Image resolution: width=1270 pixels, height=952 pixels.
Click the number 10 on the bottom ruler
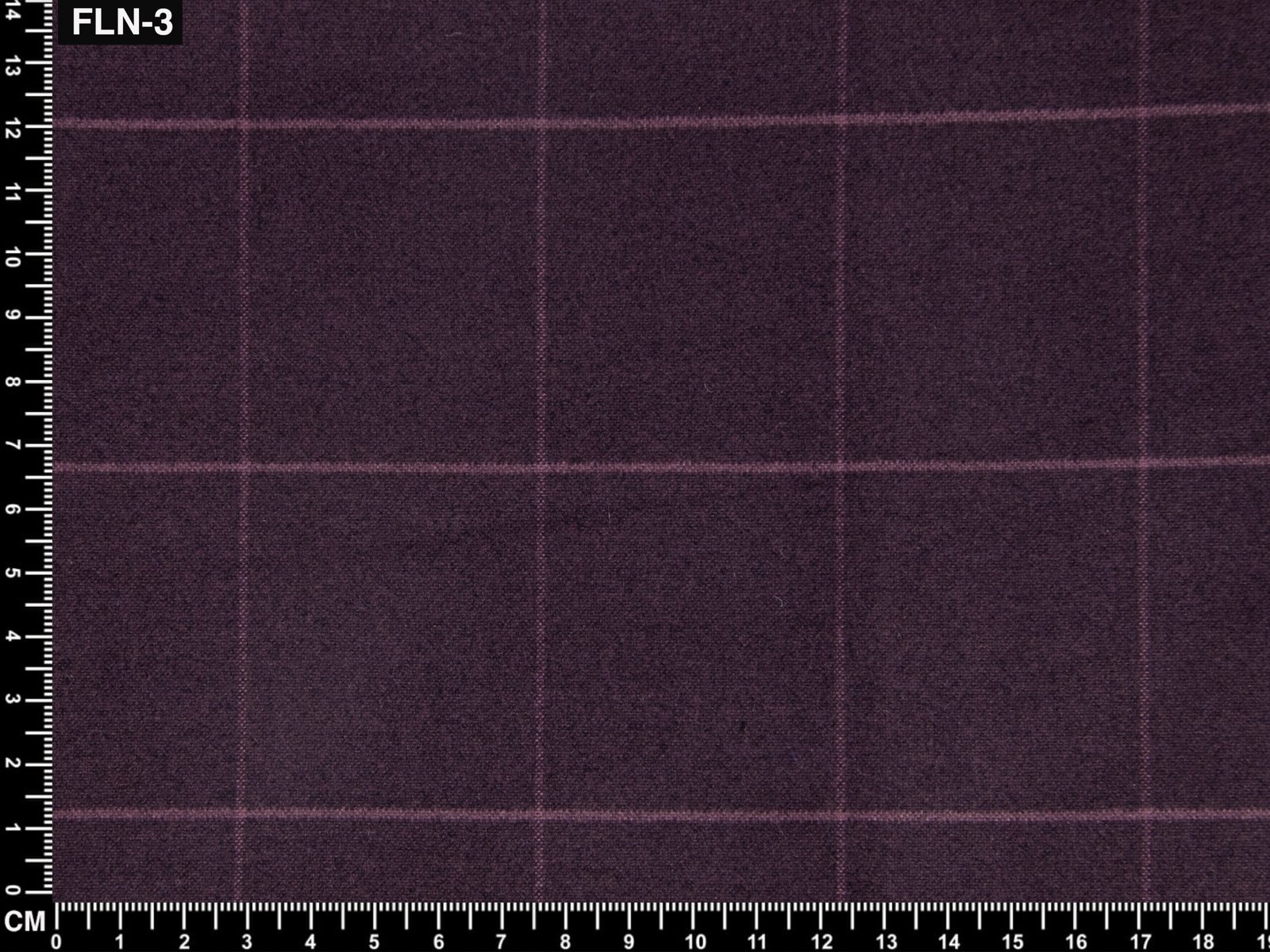click(x=695, y=941)
